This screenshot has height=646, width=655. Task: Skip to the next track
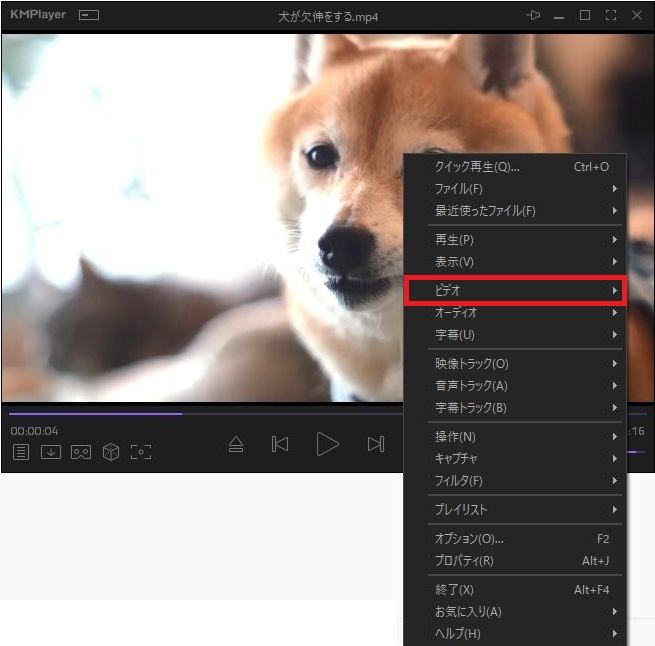375,444
